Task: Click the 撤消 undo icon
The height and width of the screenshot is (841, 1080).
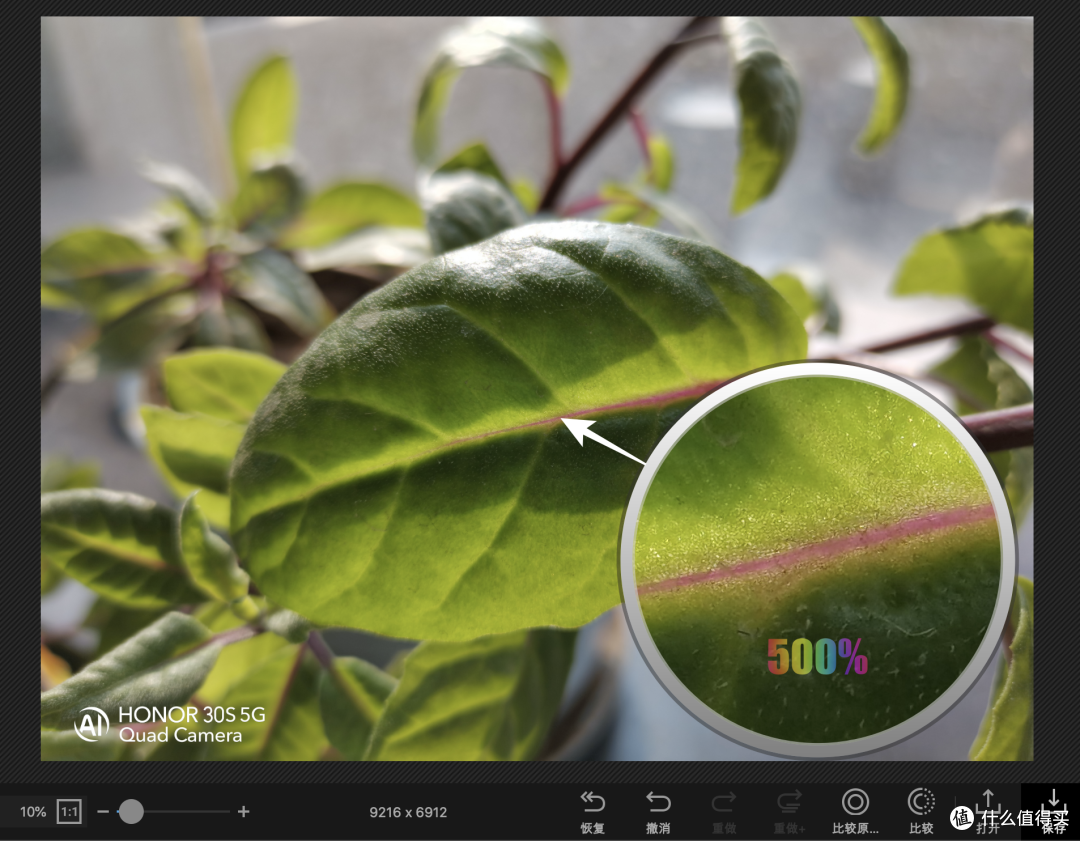Action: (658, 802)
